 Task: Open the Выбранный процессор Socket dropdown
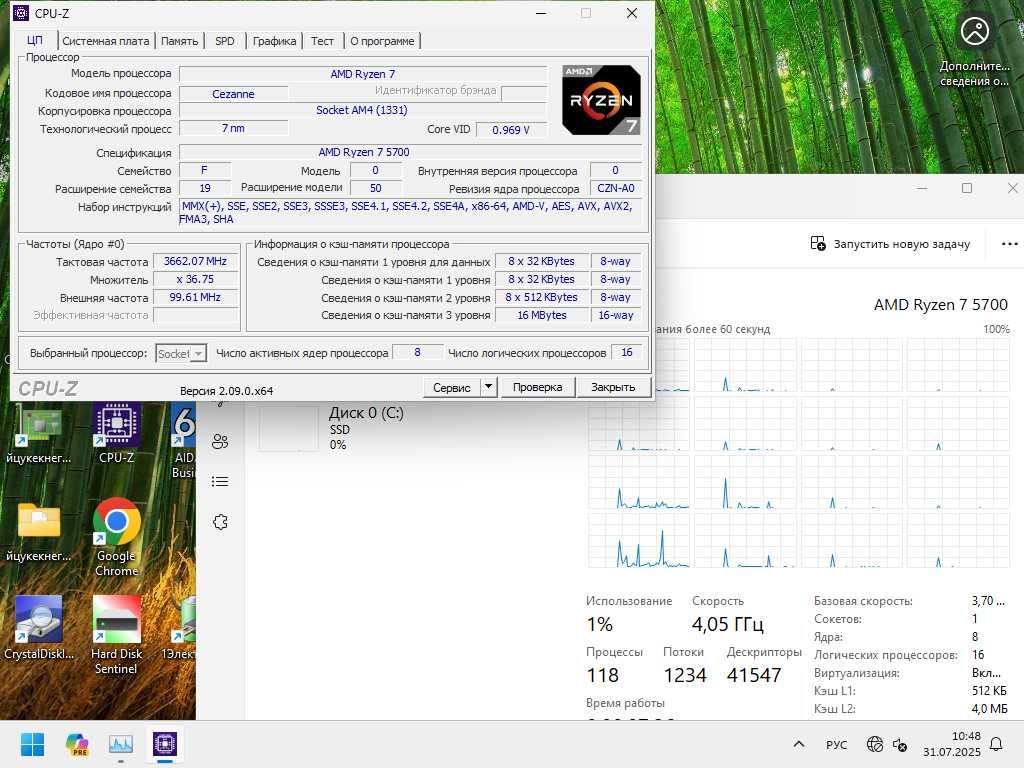pyautogui.click(x=181, y=353)
